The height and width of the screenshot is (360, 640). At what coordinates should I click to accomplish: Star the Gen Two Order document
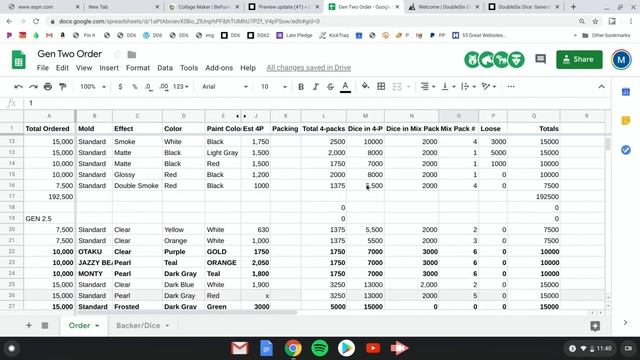click(x=118, y=54)
